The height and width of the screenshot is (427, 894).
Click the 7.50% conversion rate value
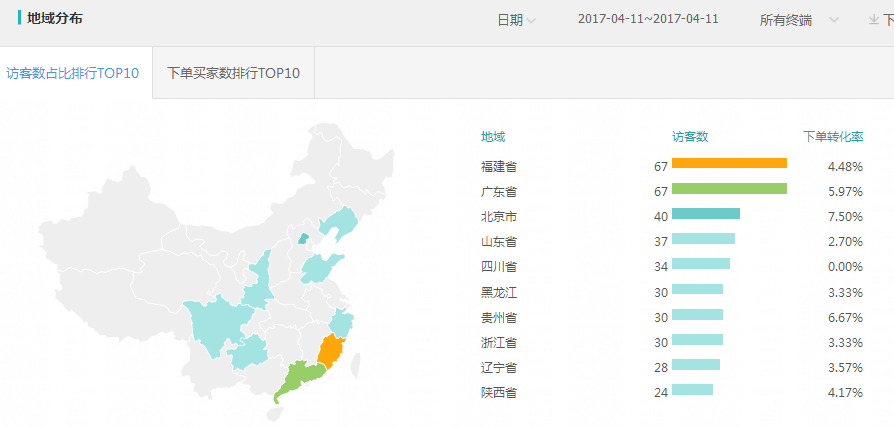845,217
